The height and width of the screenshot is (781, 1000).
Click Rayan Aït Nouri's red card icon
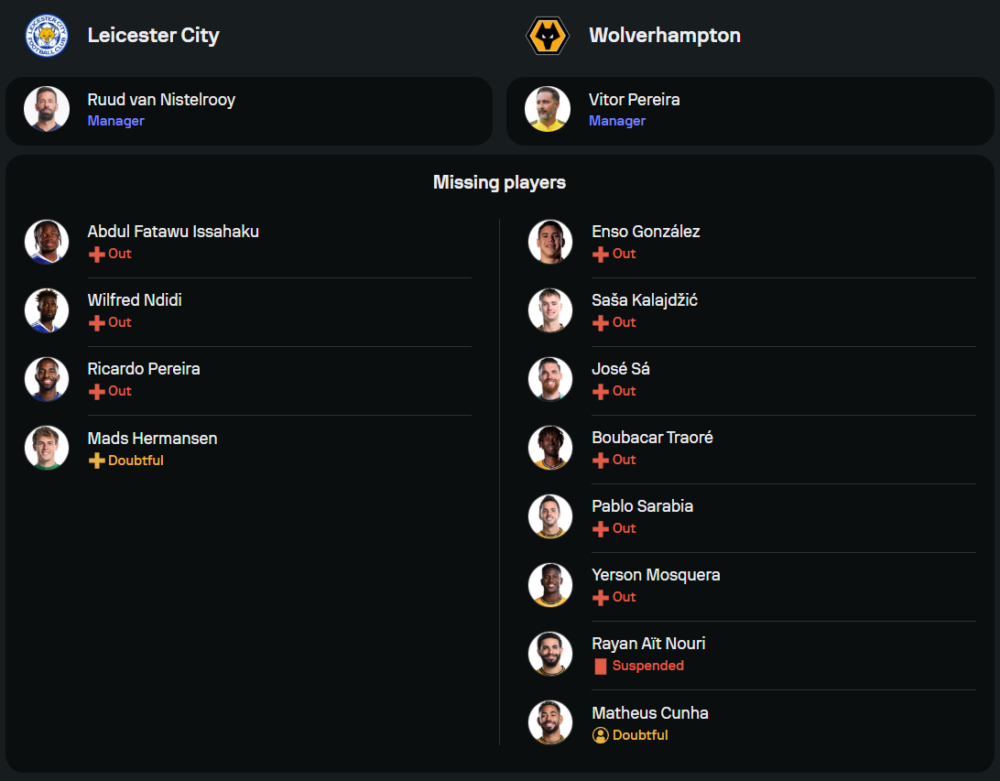pyautogui.click(x=600, y=666)
